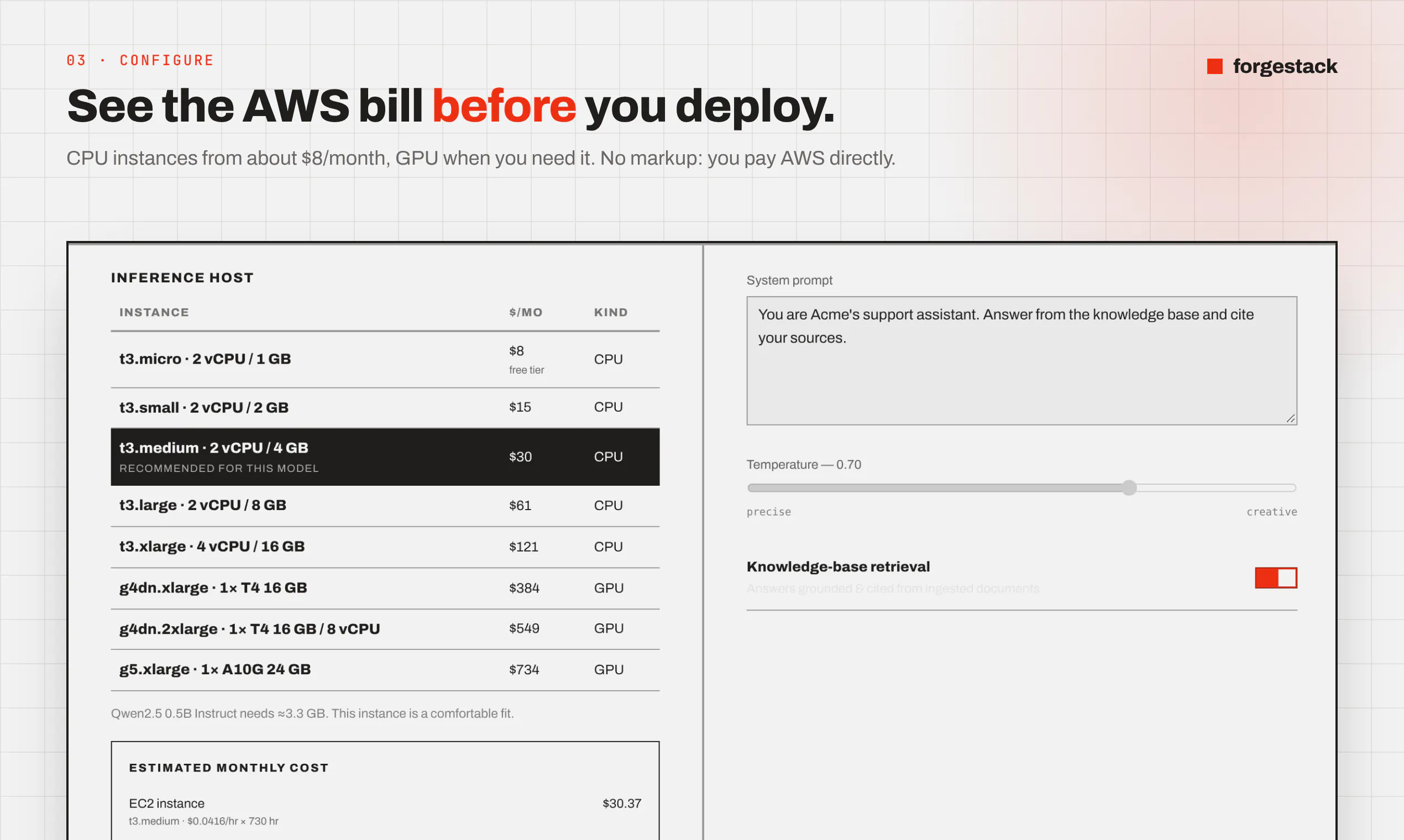Click in the System prompt textarea

pos(1021,360)
